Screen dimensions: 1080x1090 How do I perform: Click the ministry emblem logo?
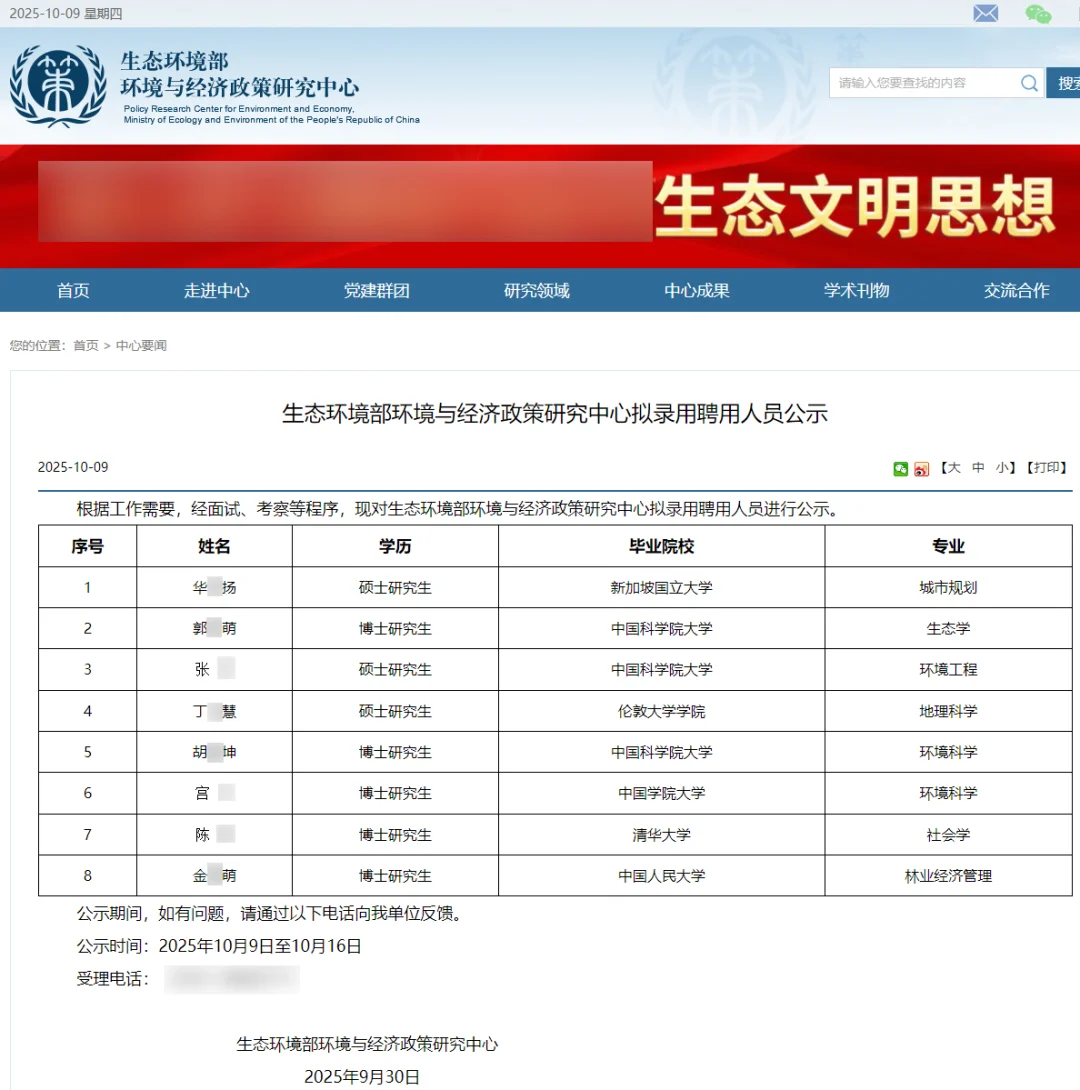tap(58, 86)
